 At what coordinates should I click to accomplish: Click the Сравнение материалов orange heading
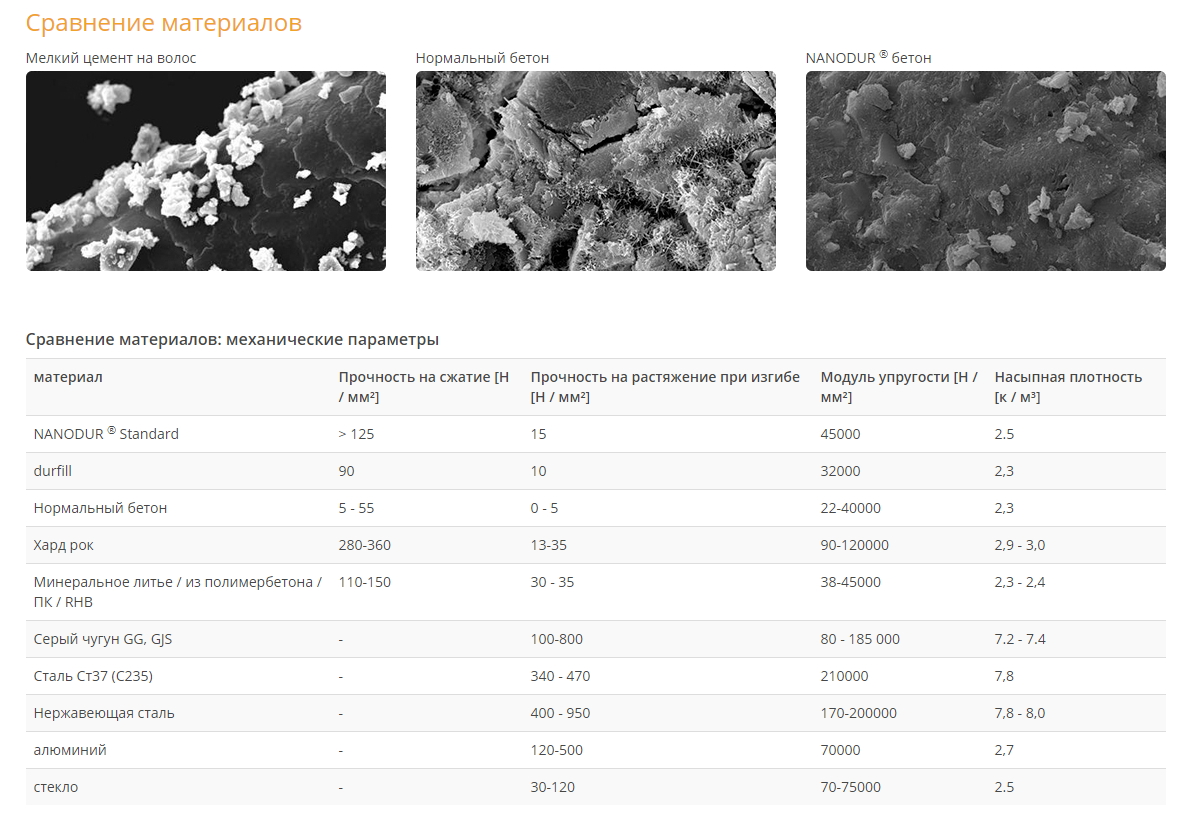[164, 23]
